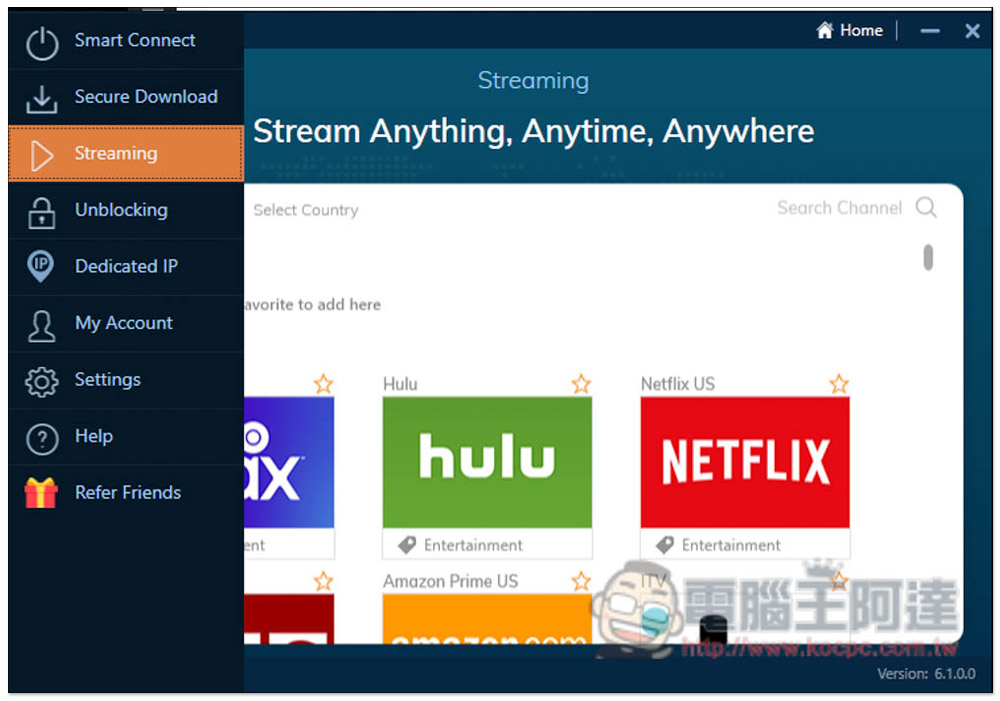This screenshot has width=1000, height=701.
Task: Open Refer Friends via the gift icon
Action: pos(41,493)
